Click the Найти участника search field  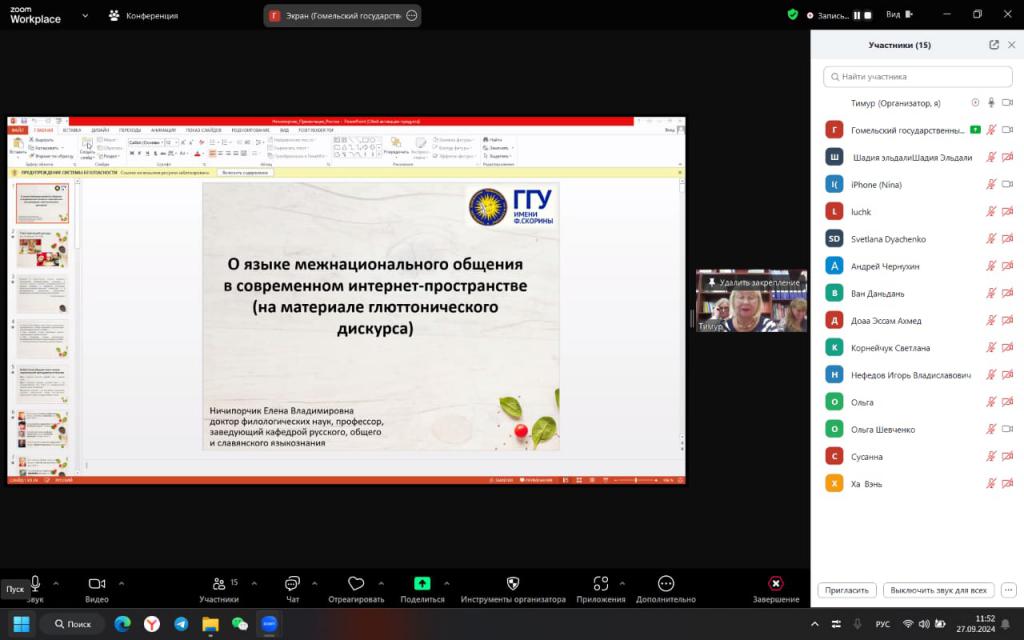tap(915, 76)
